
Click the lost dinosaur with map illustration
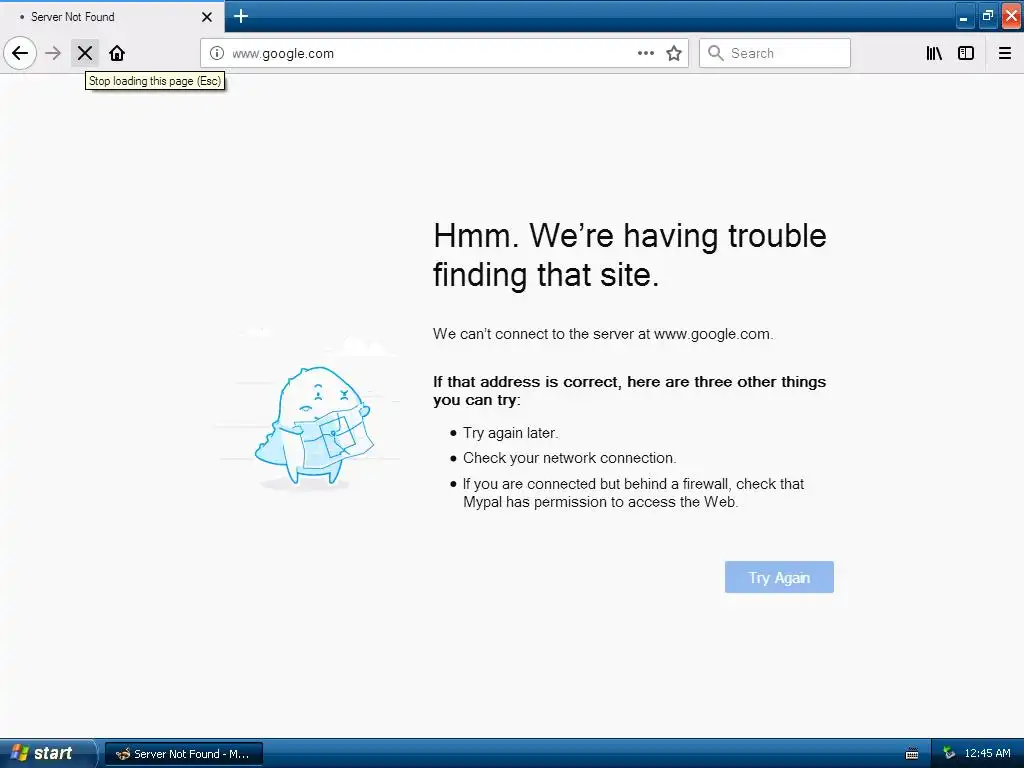314,426
